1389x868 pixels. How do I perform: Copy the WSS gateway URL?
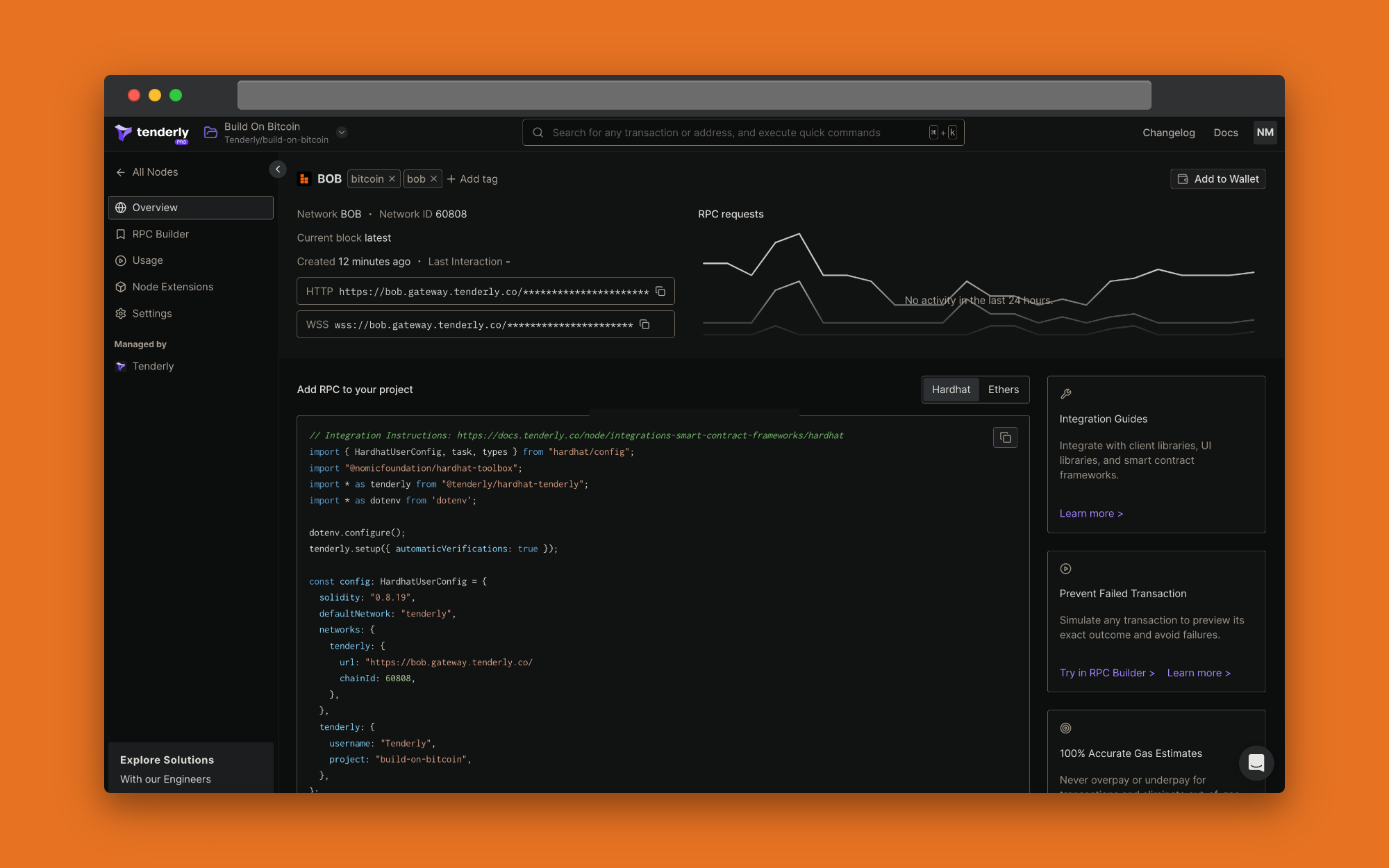click(644, 325)
